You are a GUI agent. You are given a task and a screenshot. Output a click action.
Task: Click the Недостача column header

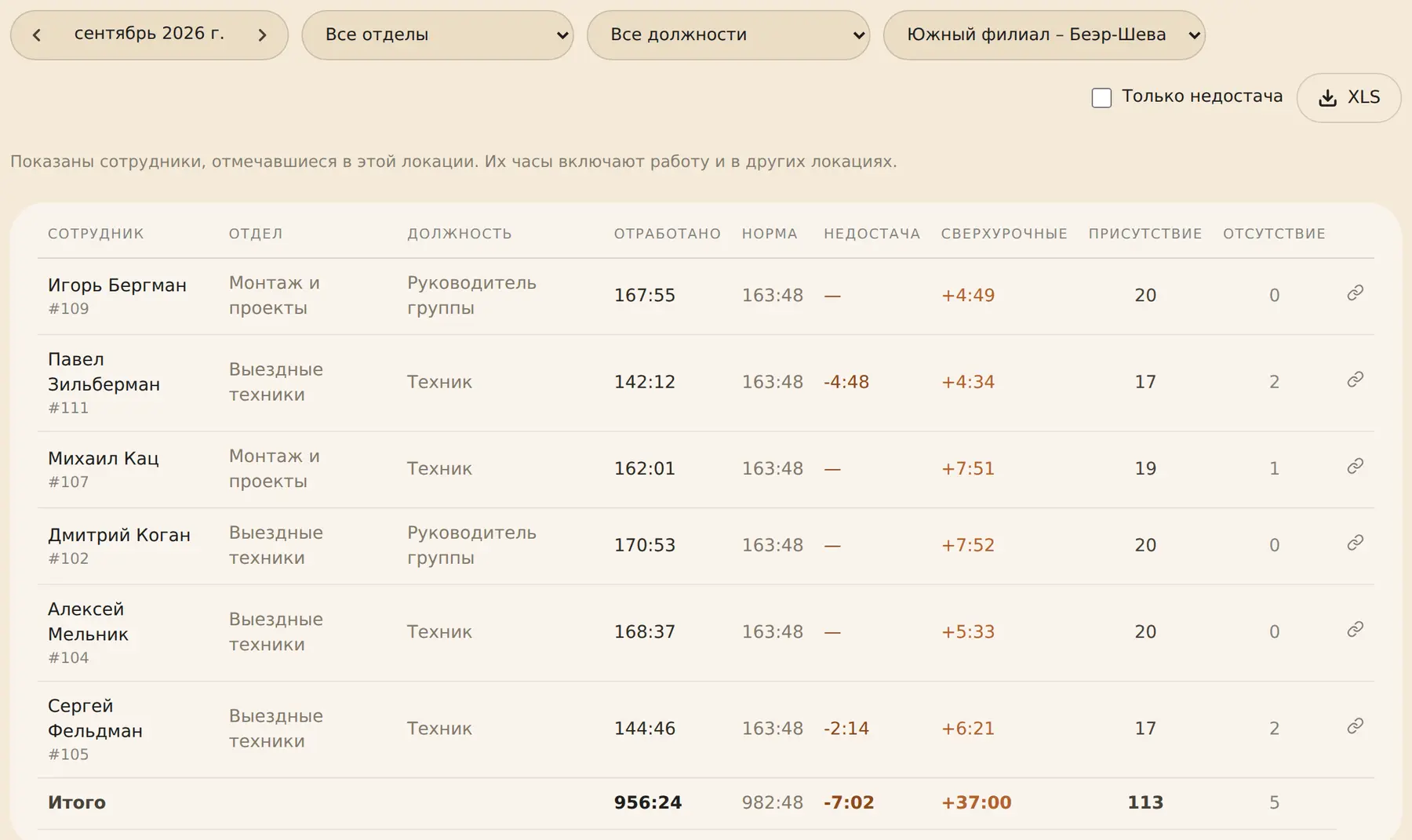click(872, 234)
